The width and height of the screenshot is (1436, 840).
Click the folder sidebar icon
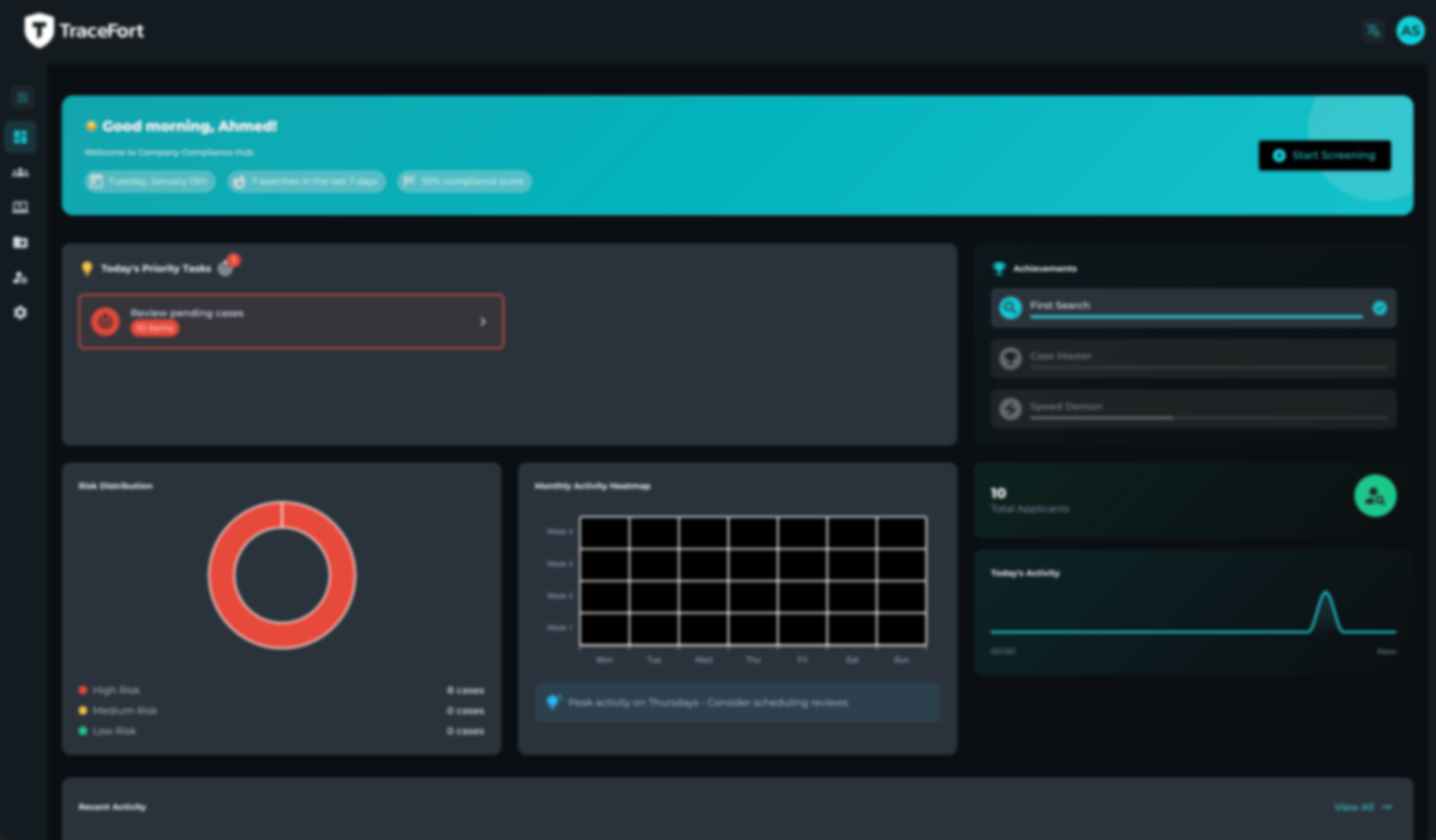[21, 243]
